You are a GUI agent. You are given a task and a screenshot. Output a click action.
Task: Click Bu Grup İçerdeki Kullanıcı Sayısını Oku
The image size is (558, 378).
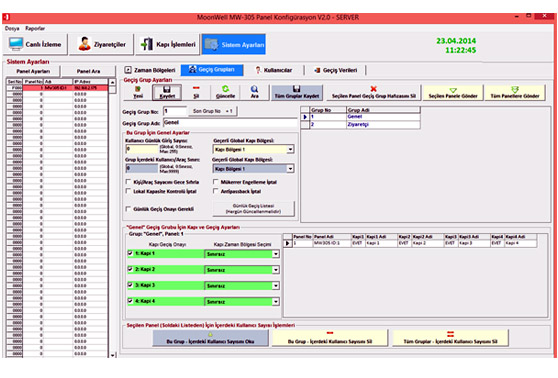[x=211, y=338]
